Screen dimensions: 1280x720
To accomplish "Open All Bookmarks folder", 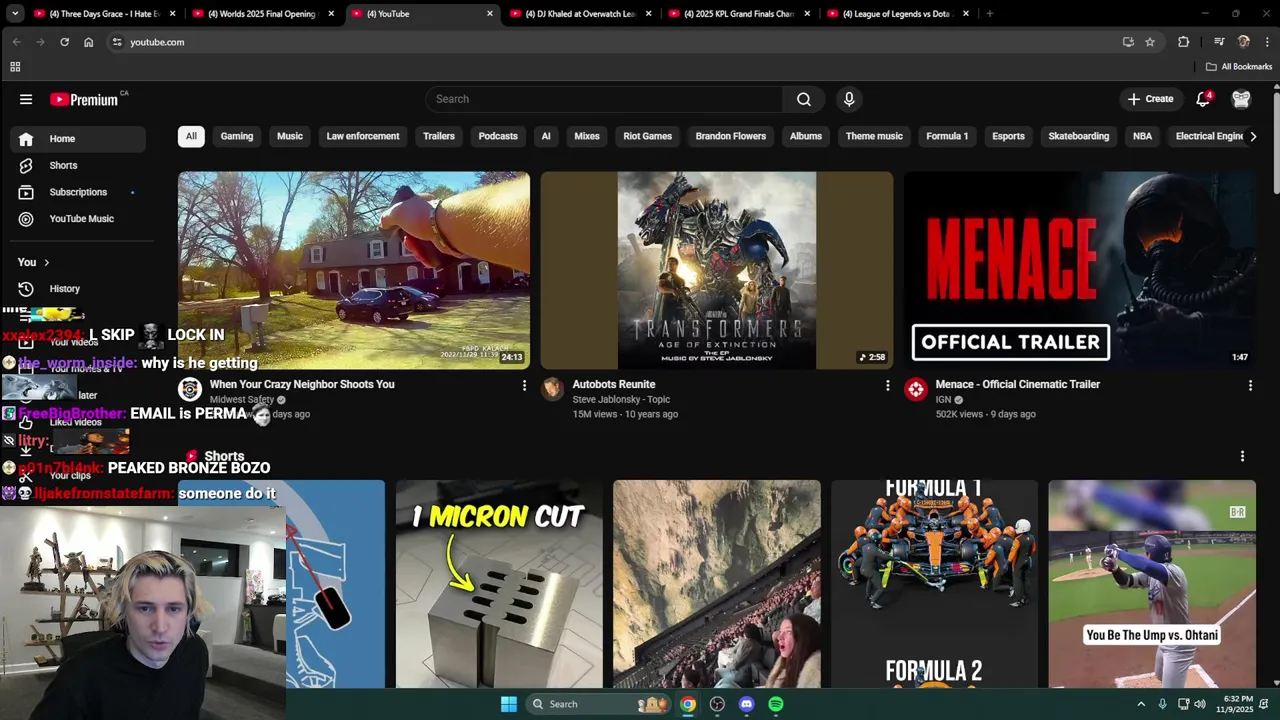I will pos(1239,67).
